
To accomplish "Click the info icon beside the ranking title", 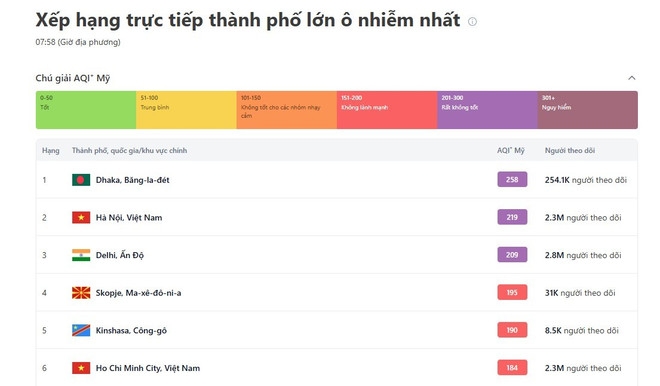I will click(x=472, y=21).
